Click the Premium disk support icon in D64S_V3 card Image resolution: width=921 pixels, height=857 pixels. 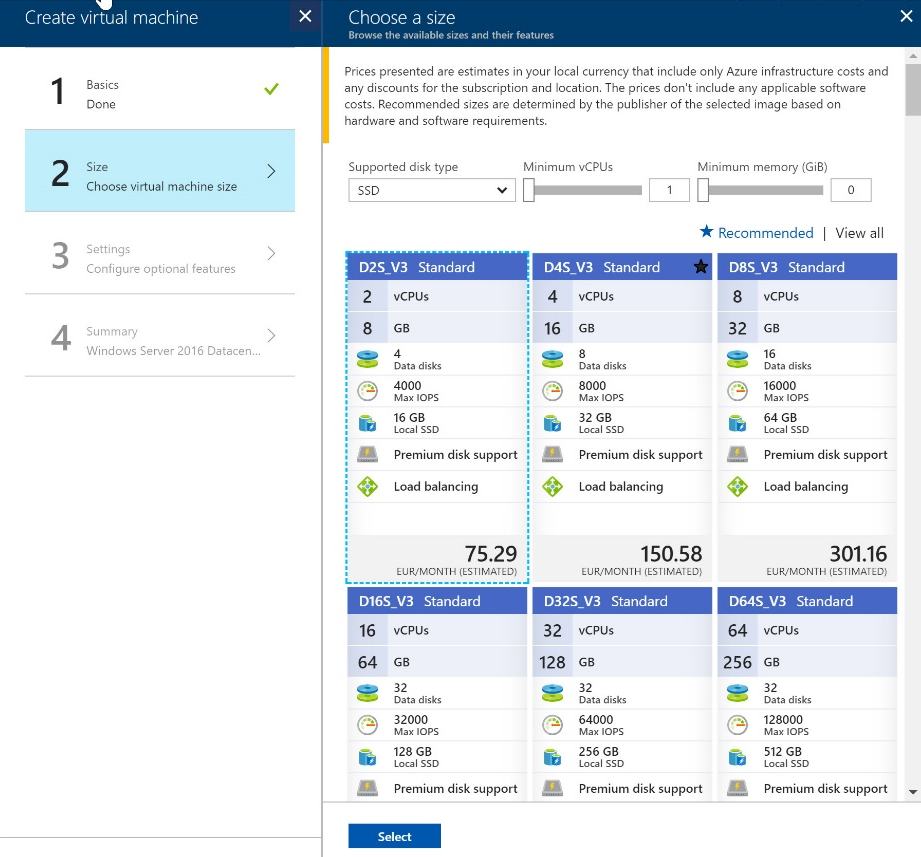[x=738, y=788]
